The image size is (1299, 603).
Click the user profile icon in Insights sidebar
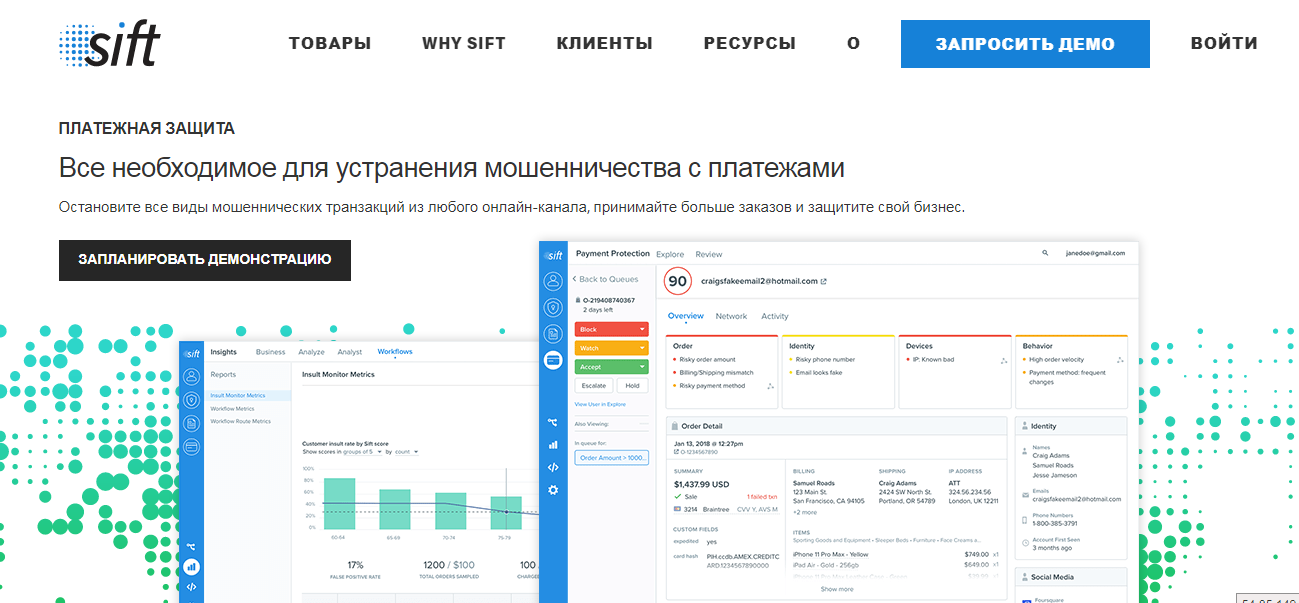click(191, 376)
